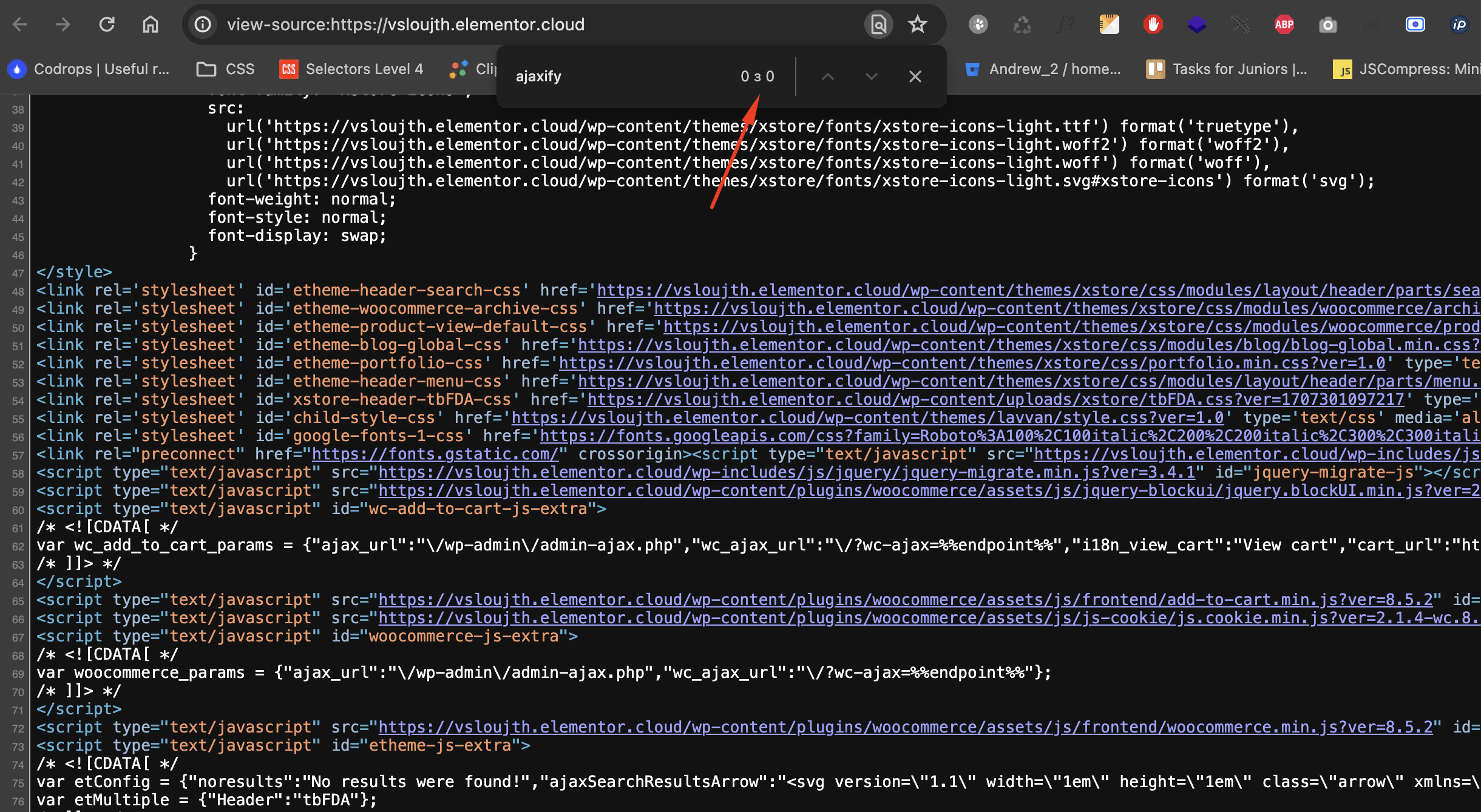Open the grey round extension icon
This screenshot has height=812, width=1481.
pos(978,24)
